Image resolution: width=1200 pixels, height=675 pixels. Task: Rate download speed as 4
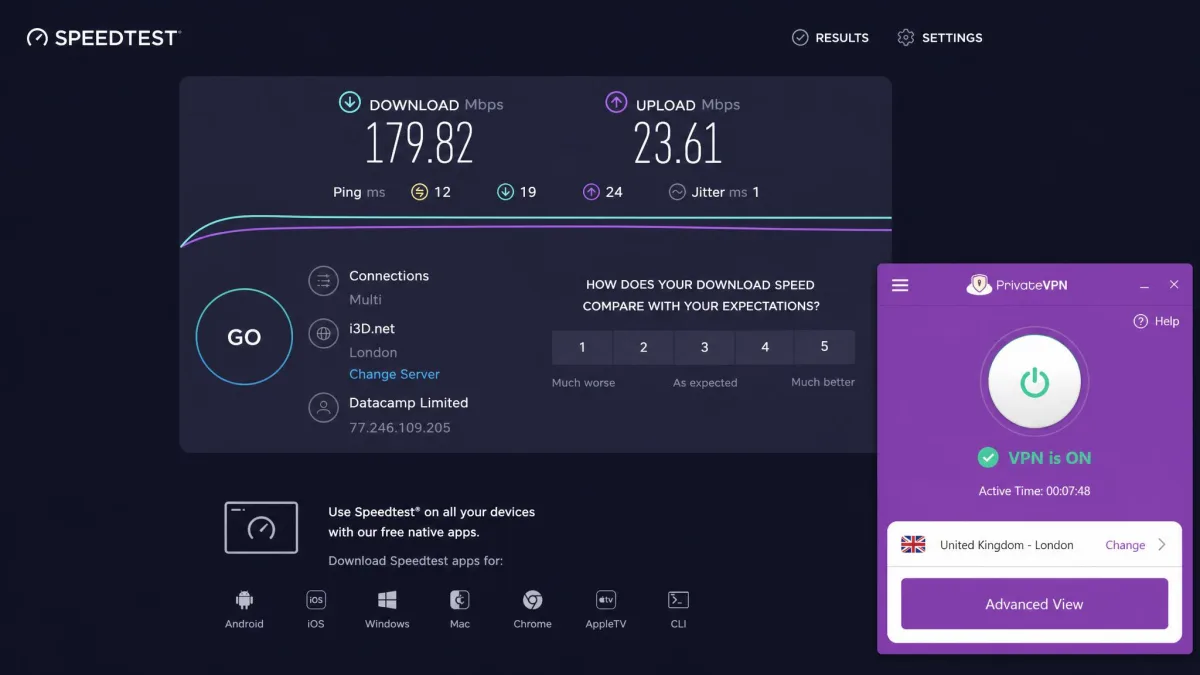[x=765, y=347]
